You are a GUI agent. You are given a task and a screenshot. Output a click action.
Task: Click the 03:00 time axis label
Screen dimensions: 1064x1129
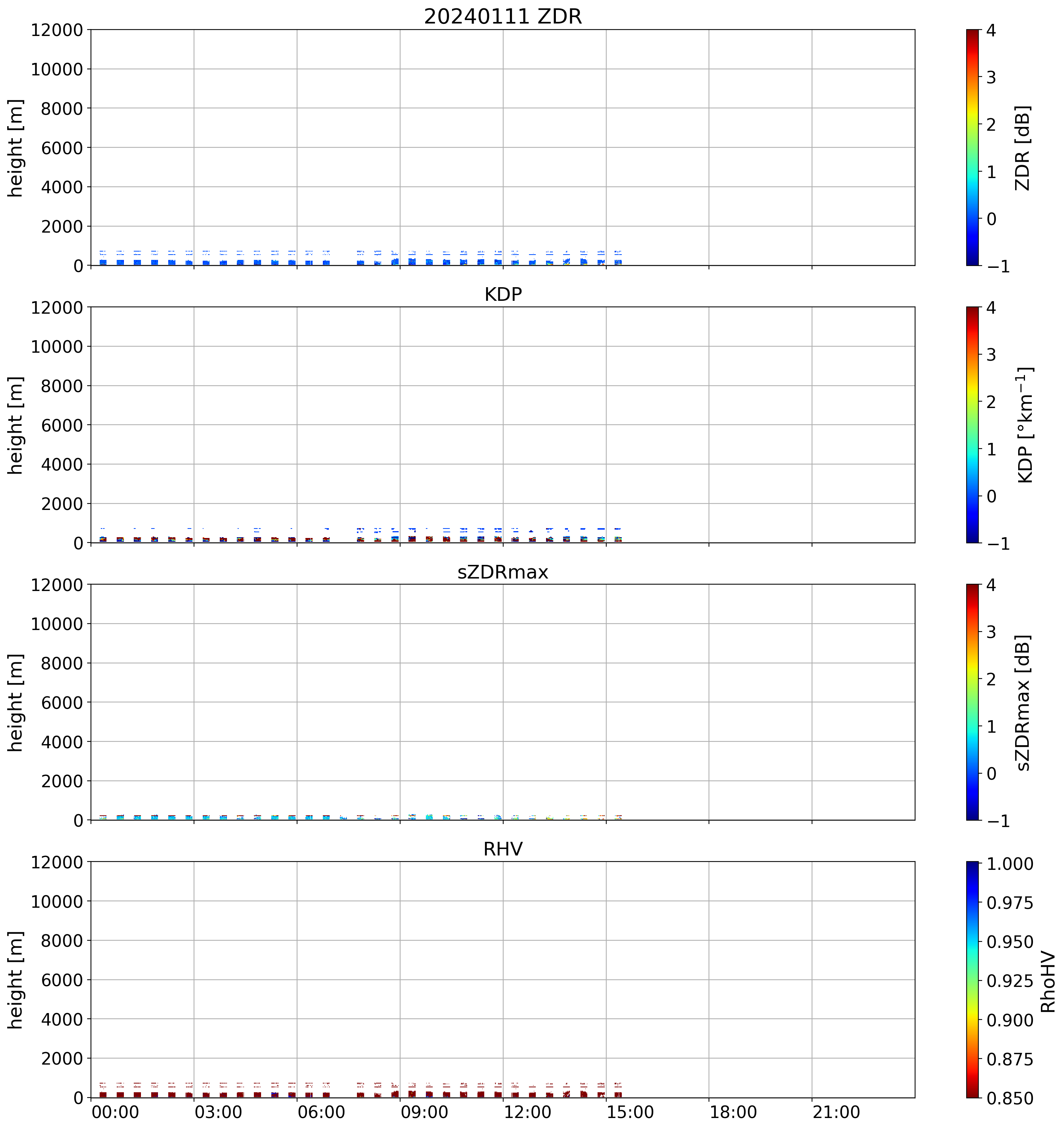218,1112
